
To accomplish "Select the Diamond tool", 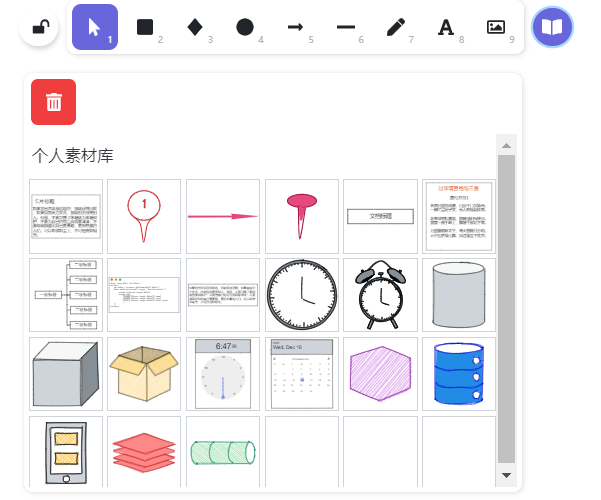I will pyautogui.click(x=195, y=27).
